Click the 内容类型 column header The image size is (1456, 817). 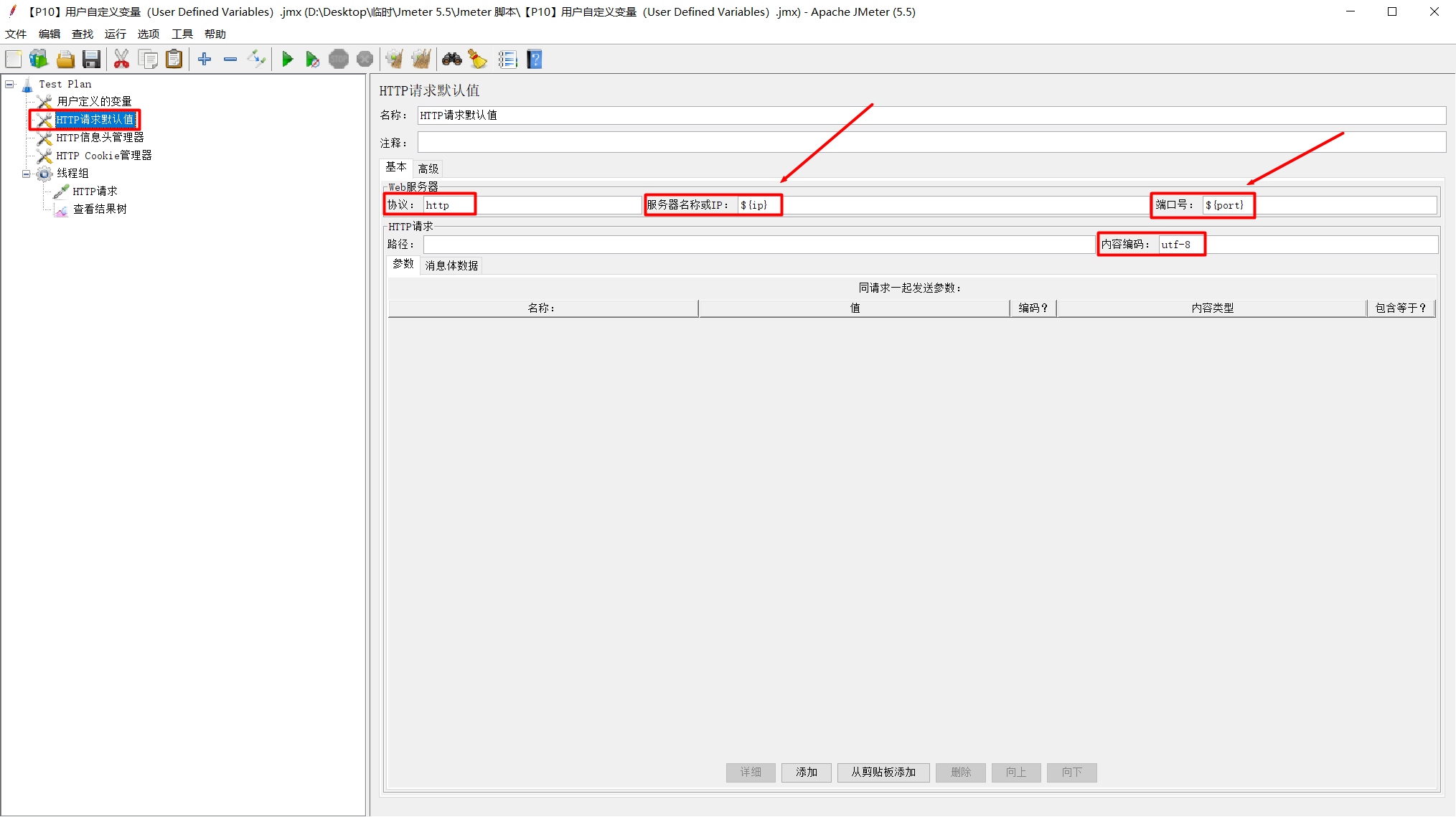click(1212, 308)
